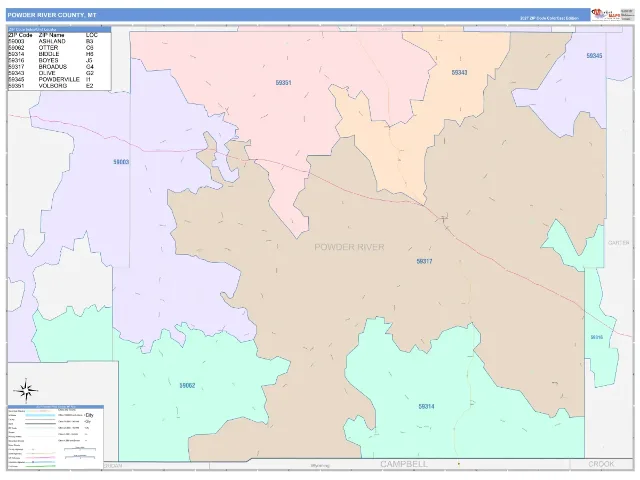Click the CAMPBELL county label
The image size is (640, 480).
pos(404,464)
